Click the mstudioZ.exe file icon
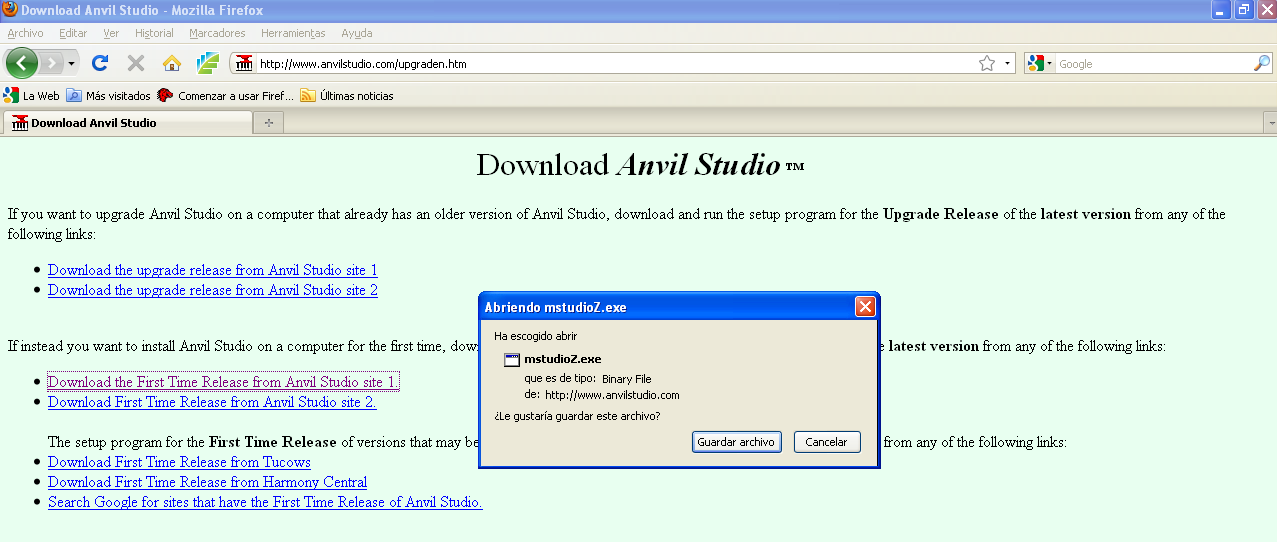The image size is (1277, 542). 511,359
